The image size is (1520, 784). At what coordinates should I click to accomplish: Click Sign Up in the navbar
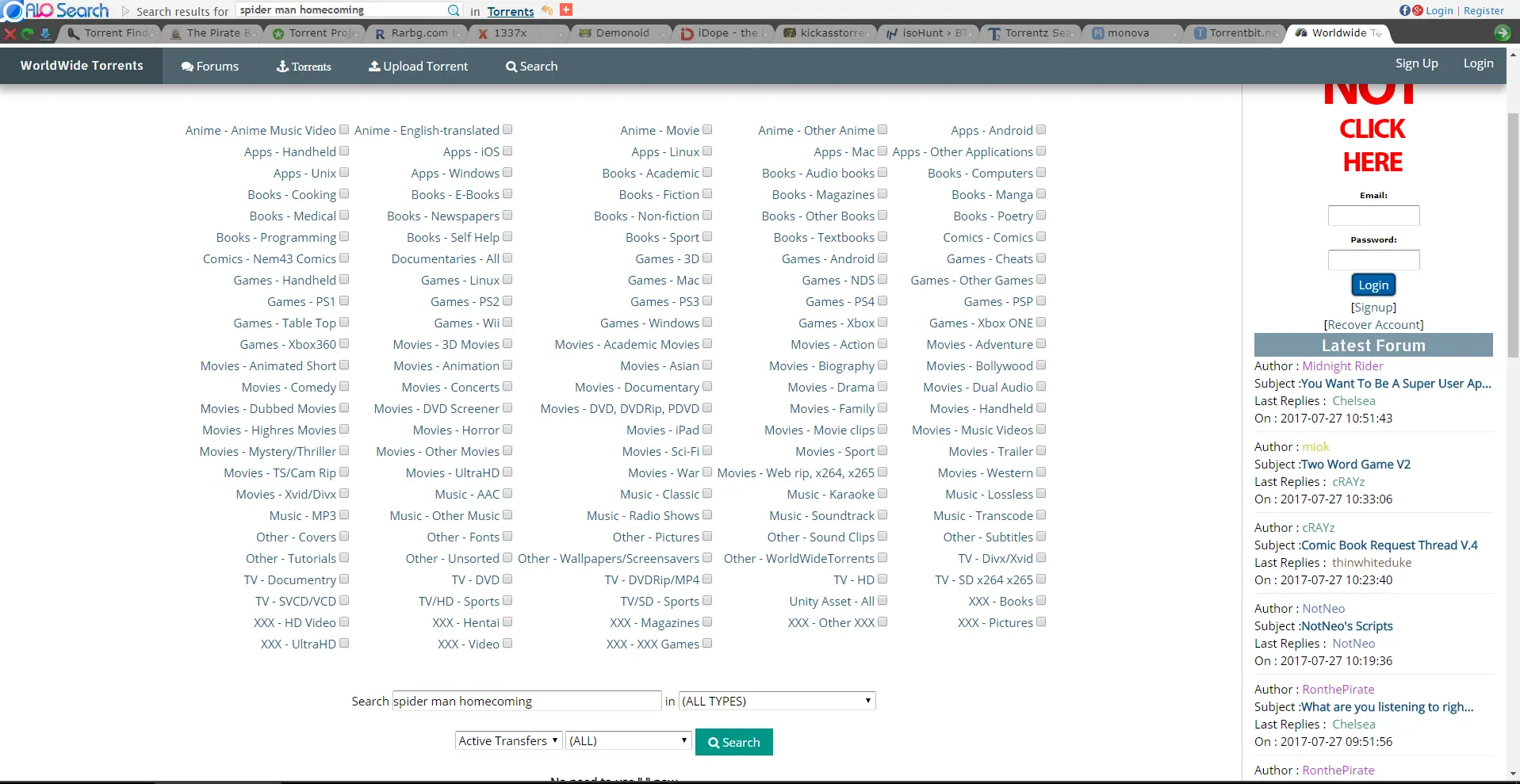[1416, 63]
